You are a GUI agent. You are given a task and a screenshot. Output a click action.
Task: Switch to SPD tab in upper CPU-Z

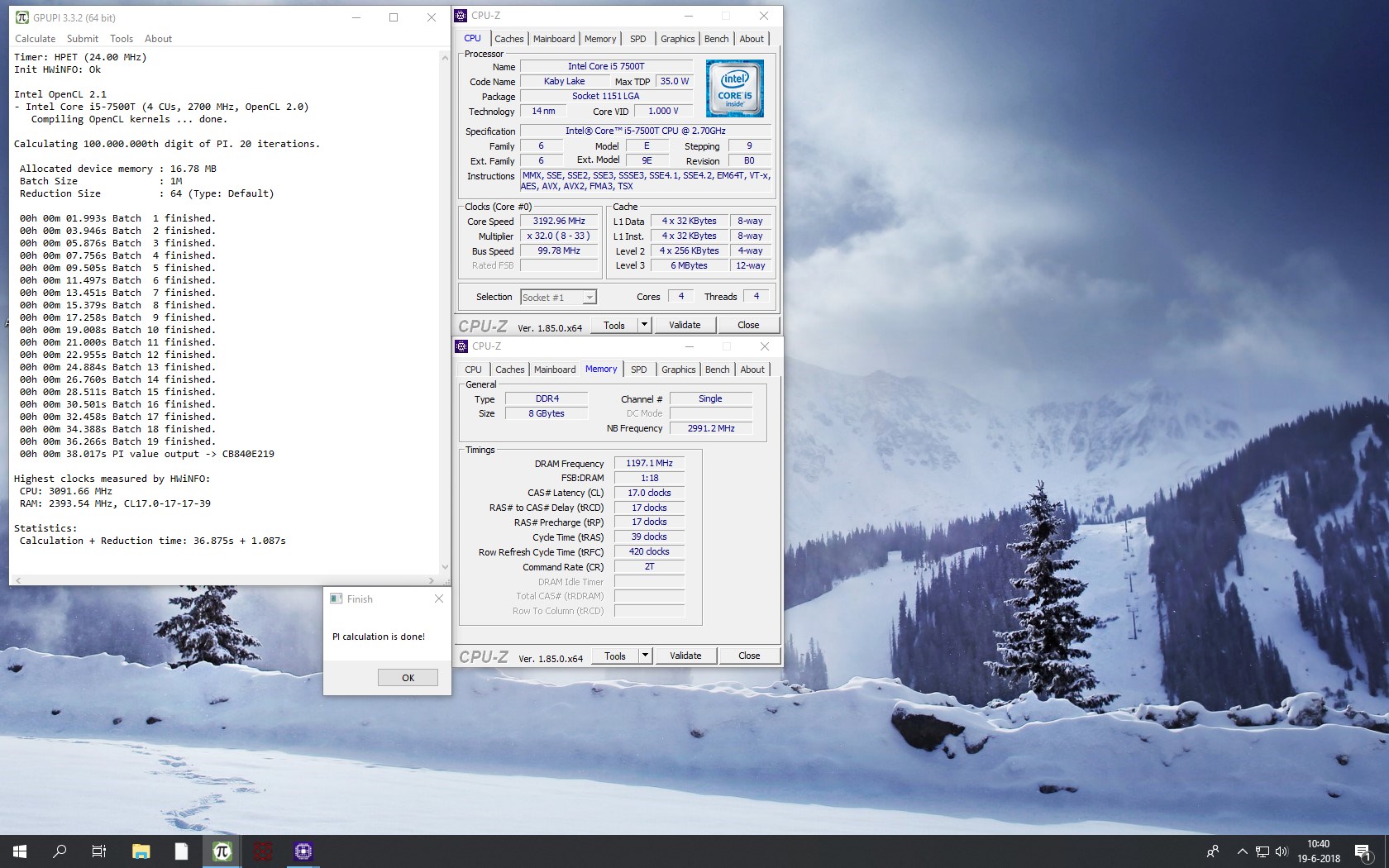(x=638, y=39)
